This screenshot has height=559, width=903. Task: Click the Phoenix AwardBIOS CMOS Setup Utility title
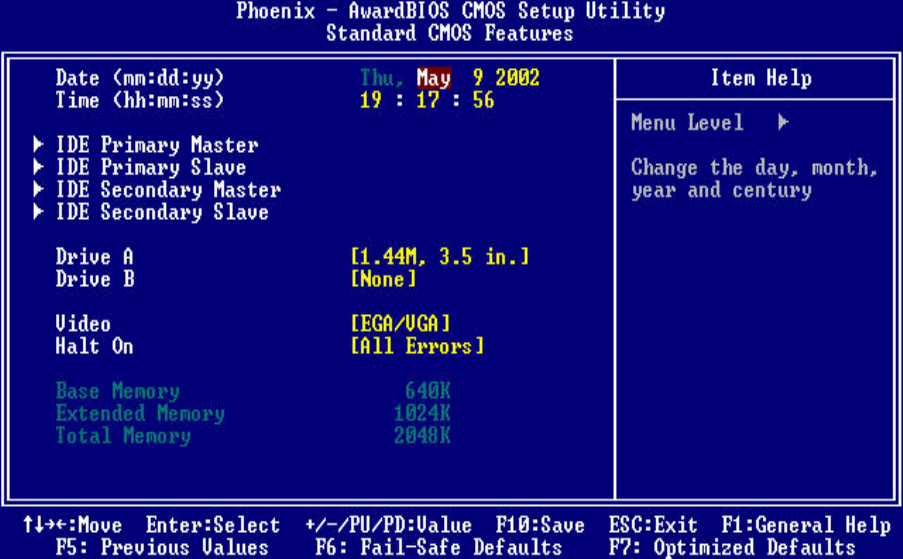click(450, 11)
